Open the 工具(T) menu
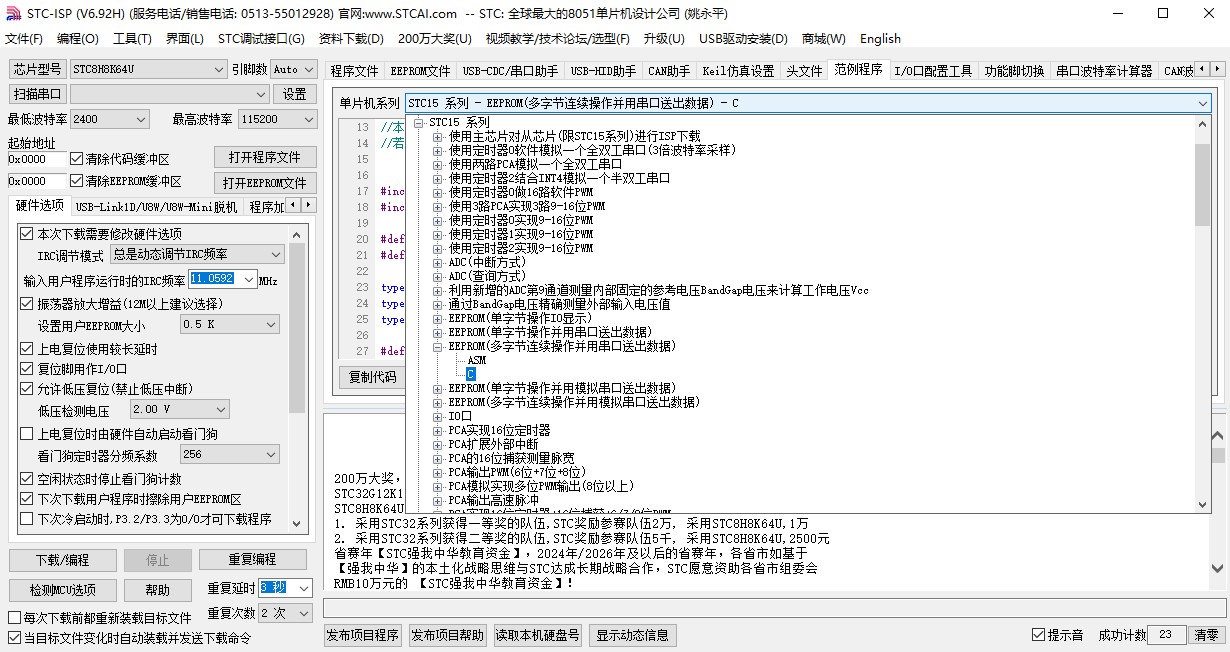The image size is (1230, 652). coord(132,39)
